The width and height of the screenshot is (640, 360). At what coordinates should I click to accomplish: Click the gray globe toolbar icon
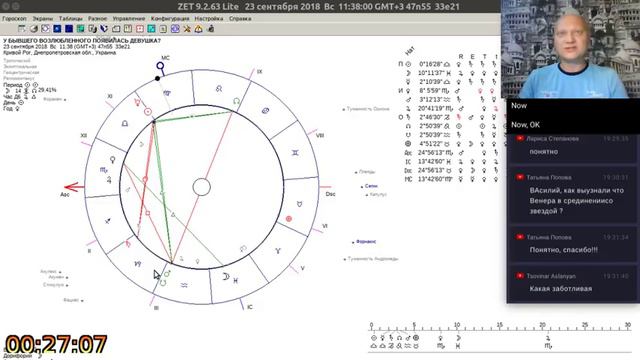point(33,29)
